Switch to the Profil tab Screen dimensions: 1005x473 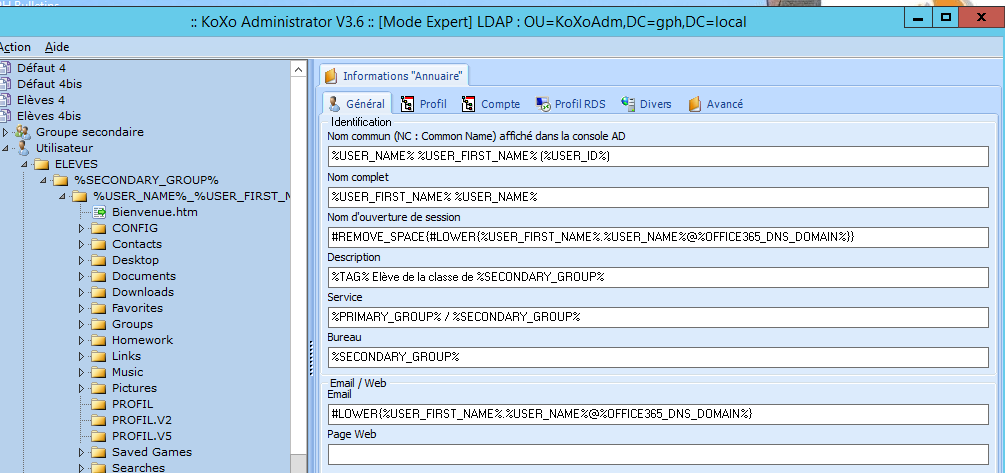coord(424,104)
